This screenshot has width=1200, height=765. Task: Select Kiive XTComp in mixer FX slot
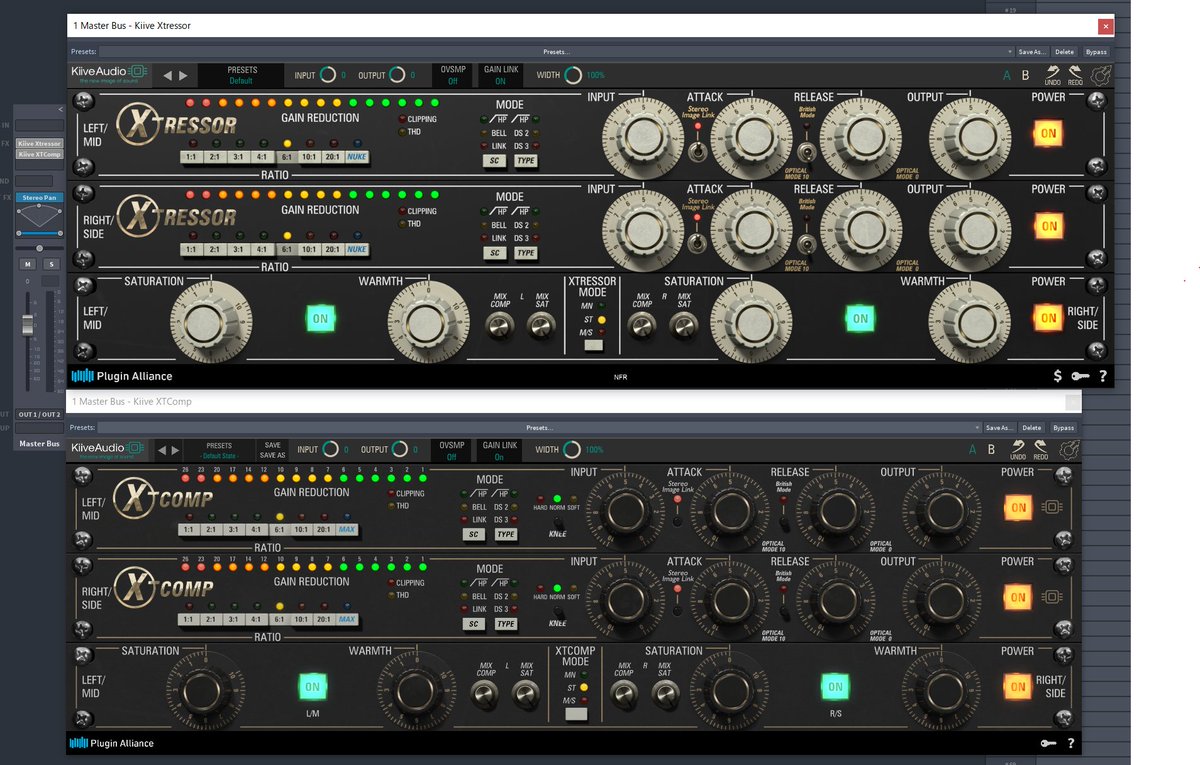coord(39,154)
